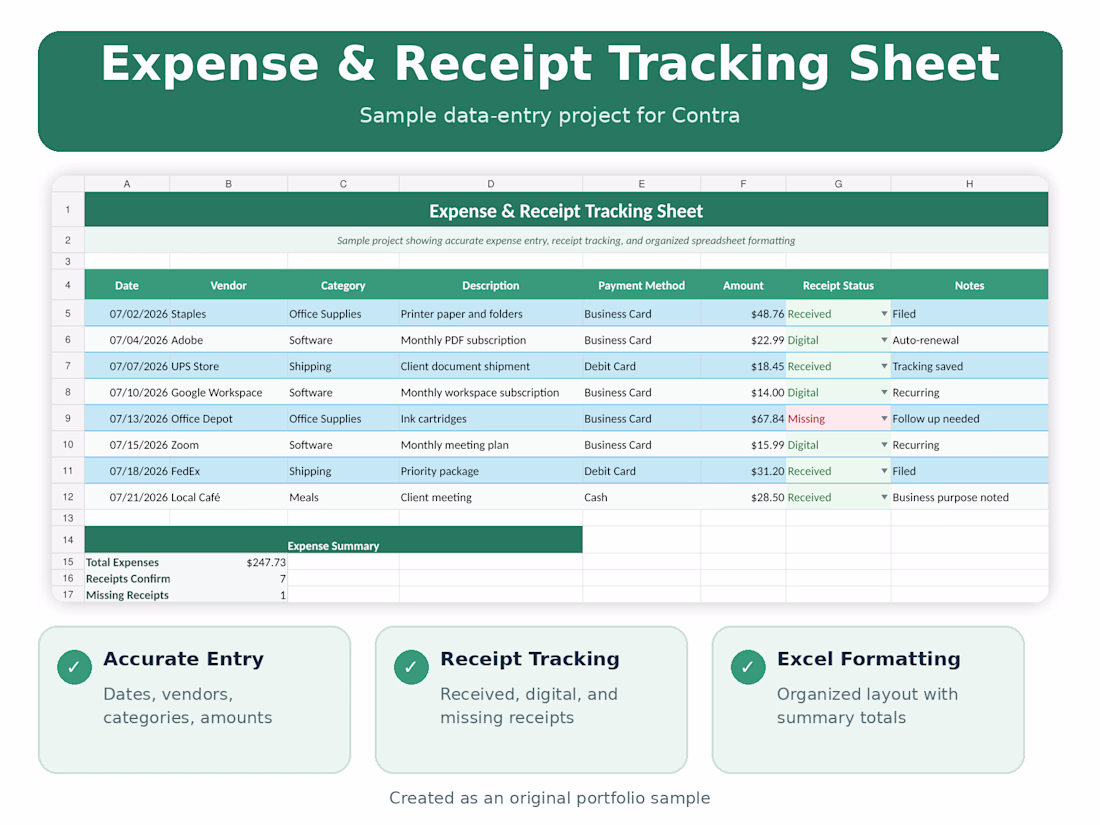Select column H header
This screenshot has height=825, width=1100.
coord(970,184)
